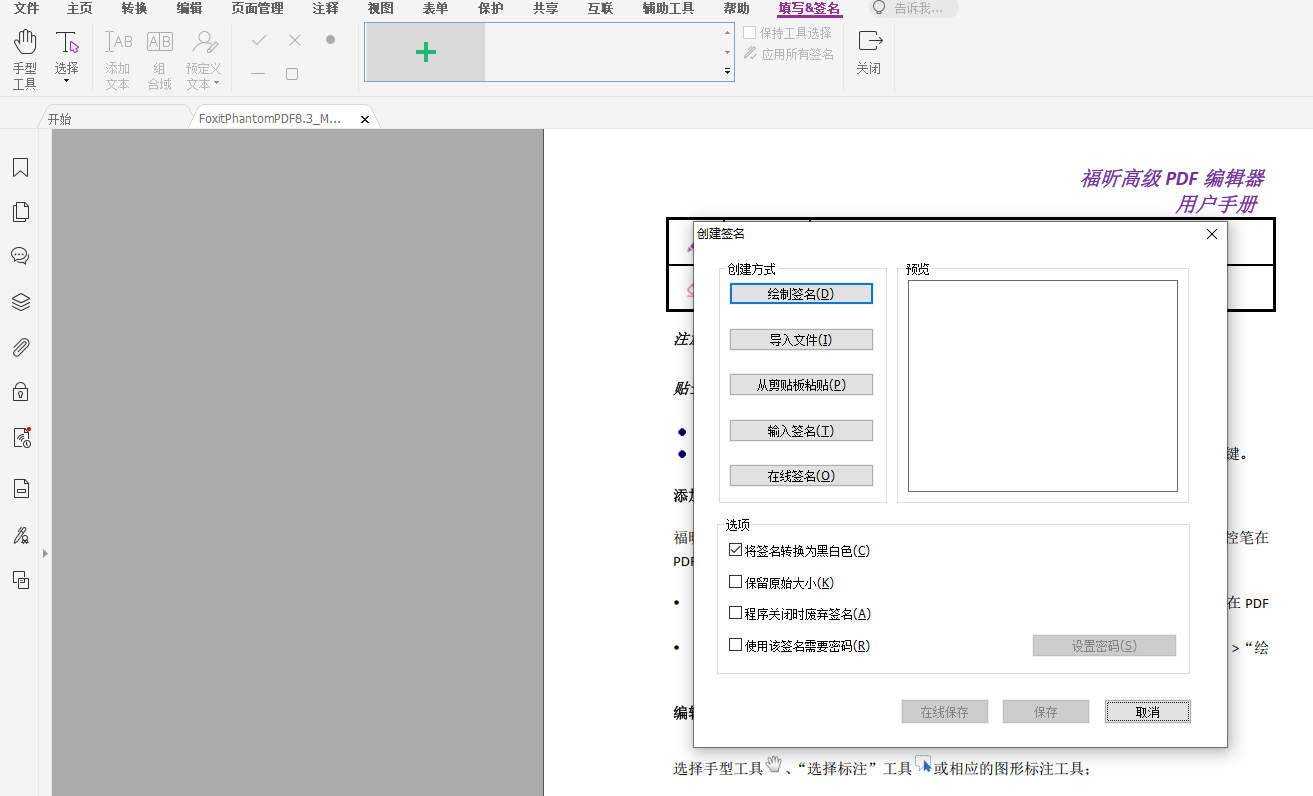Screen dimensions: 1313x796
Task: Click the 关闭 icon to exit Fill & Sign
Action: point(868,52)
